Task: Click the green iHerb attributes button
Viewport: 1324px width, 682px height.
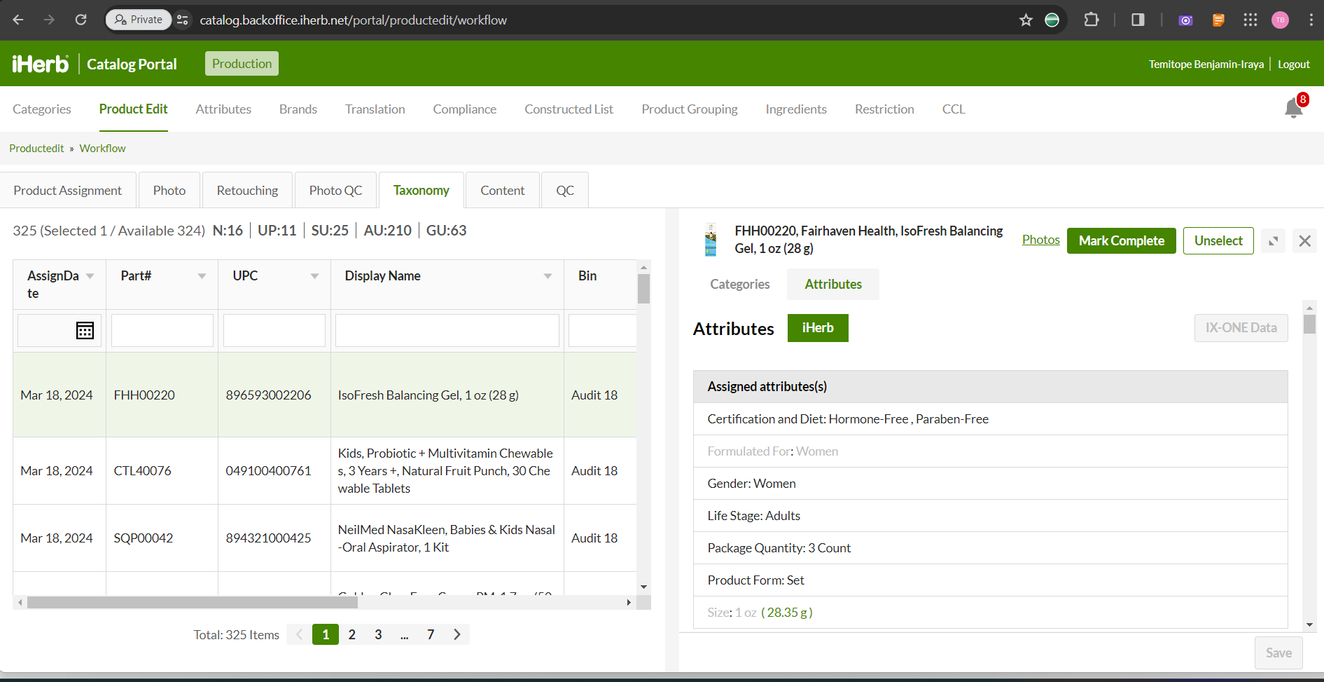Action: (x=818, y=328)
